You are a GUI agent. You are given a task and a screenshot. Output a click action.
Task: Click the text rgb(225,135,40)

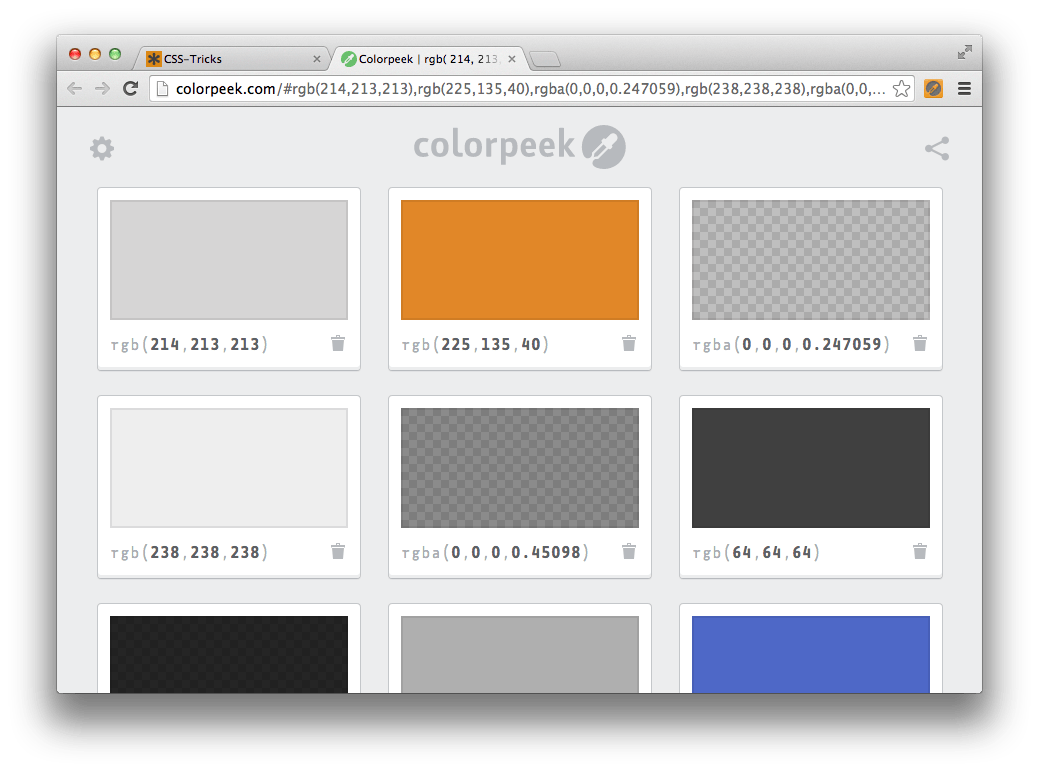tap(475, 345)
